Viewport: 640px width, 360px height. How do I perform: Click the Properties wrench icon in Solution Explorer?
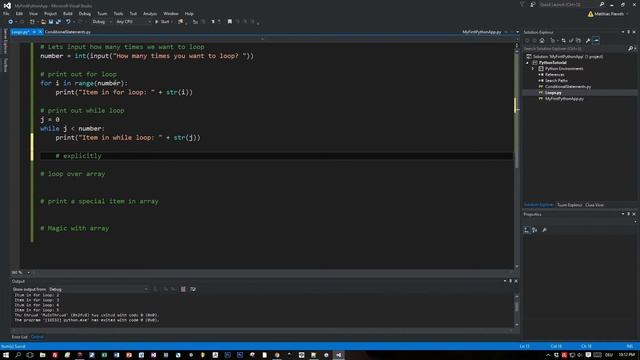tap(588, 40)
